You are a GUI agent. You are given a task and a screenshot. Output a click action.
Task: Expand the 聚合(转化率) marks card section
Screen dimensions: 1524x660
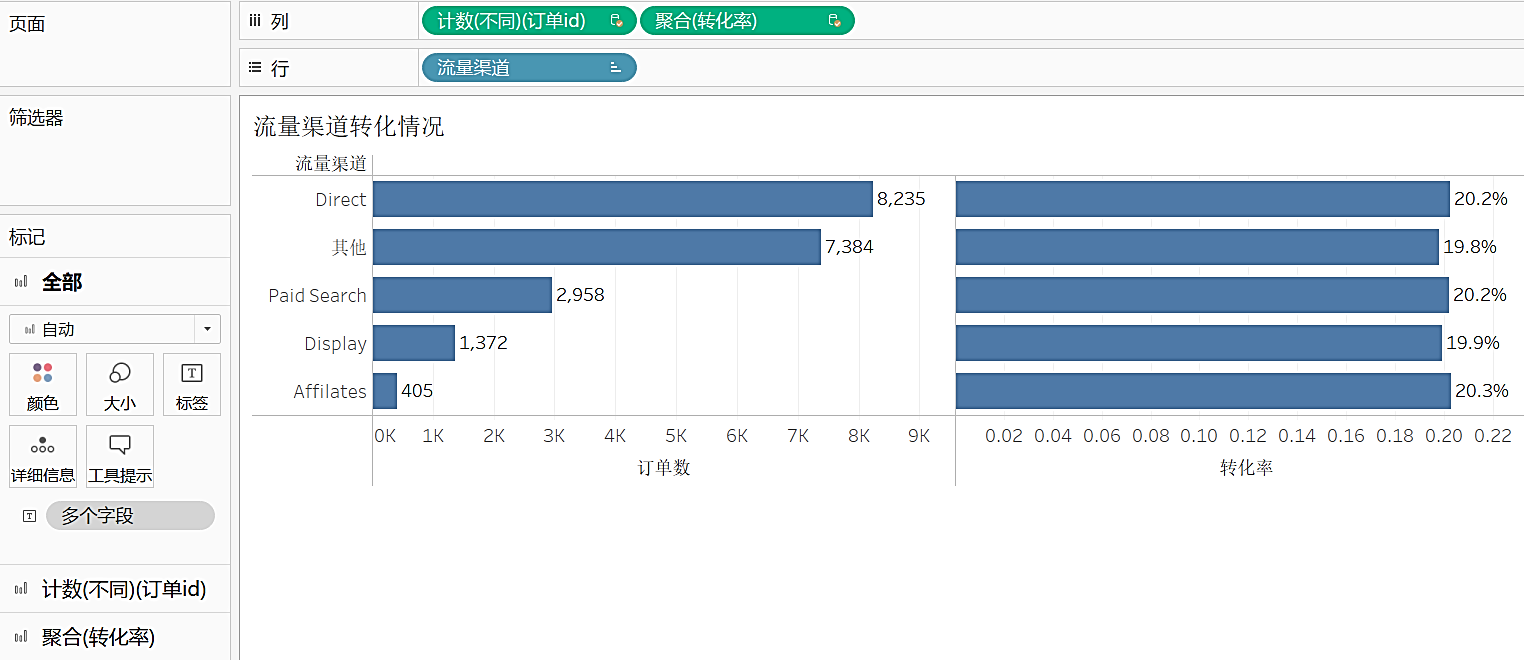pyautogui.click(x=115, y=637)
